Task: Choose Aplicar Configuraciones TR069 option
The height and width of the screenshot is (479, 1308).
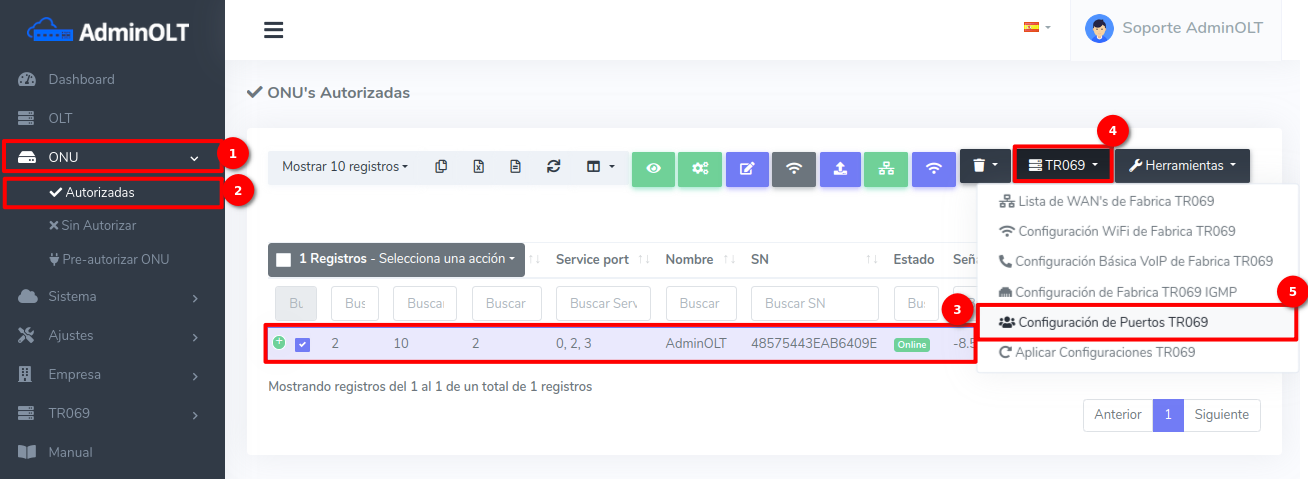Action: click(1104, 352)
